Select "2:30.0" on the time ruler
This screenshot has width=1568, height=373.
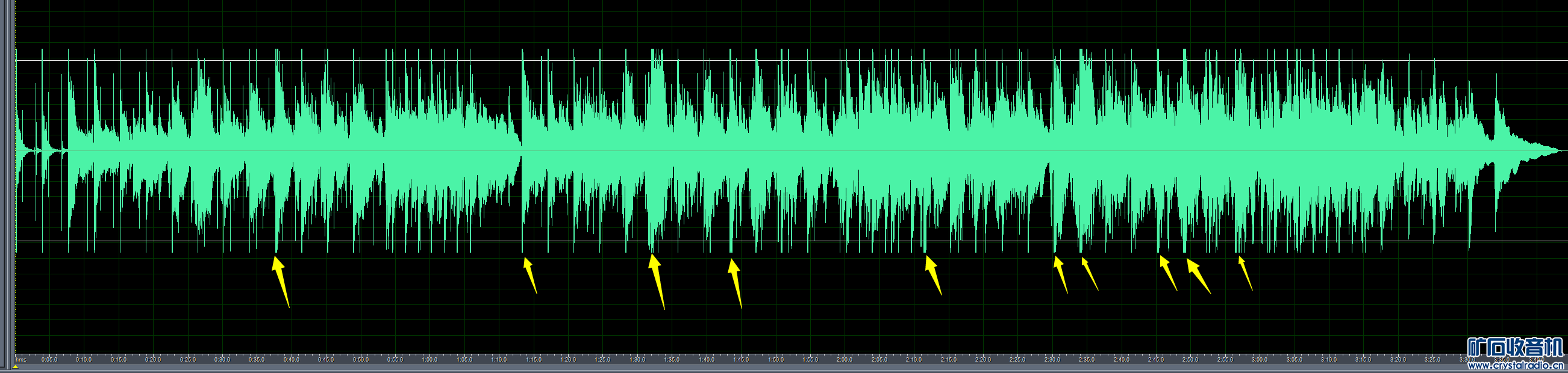pyautogui.click(x=1052, y=360)
